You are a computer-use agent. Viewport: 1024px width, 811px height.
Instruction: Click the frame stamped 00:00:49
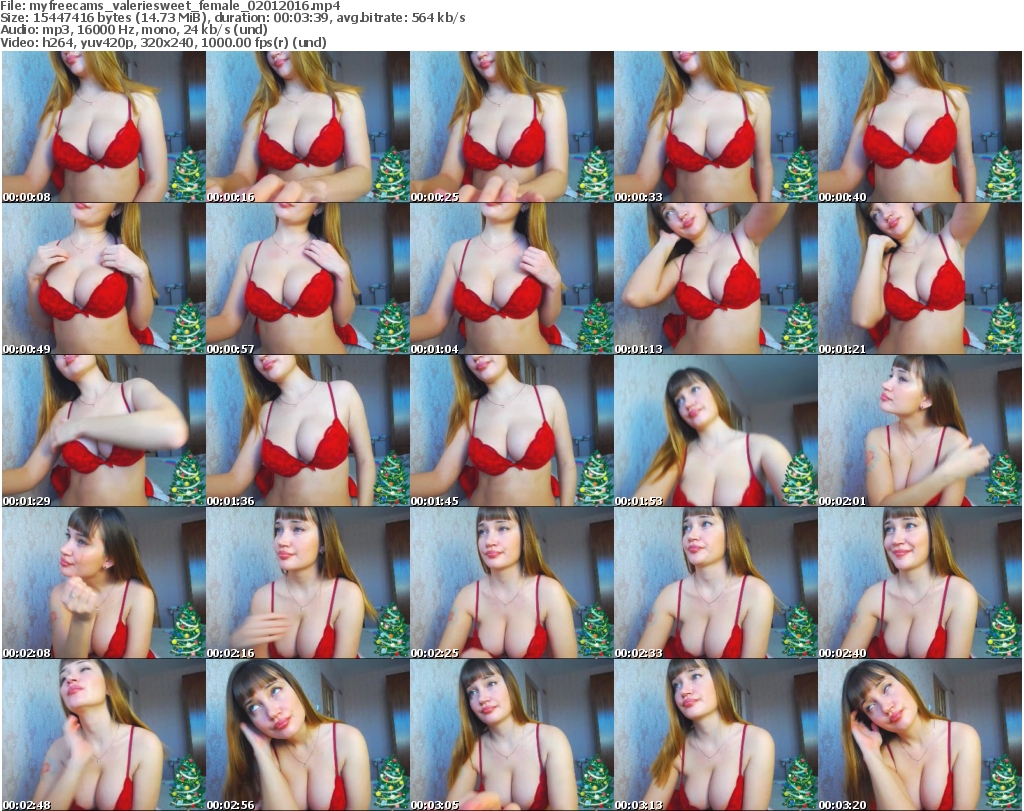point(104,279)
